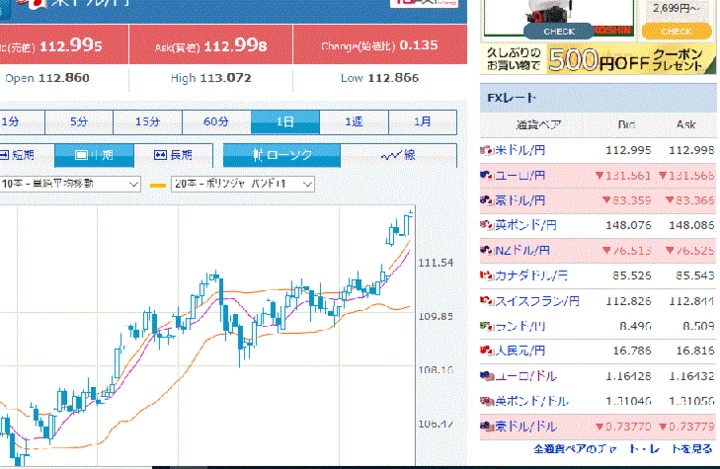The image size is (720, 469).
Task: Click the Change value 0.135
Action: click(x=419, y=45)
